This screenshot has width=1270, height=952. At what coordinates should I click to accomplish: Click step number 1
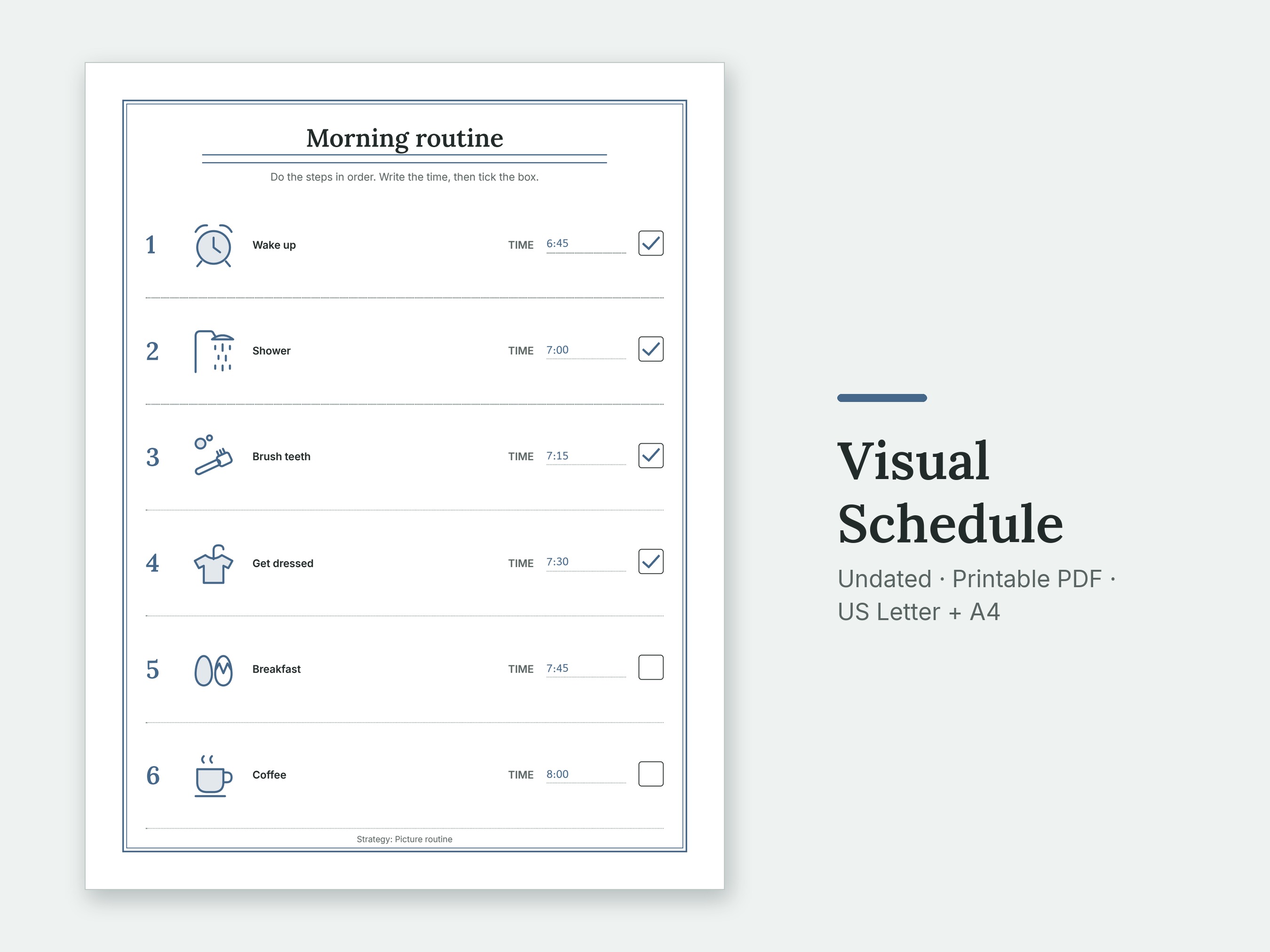pos(151,245)
